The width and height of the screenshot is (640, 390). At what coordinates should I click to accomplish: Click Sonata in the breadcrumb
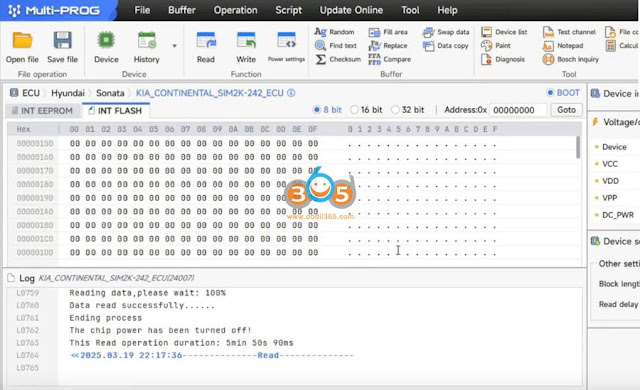point(110,93)
